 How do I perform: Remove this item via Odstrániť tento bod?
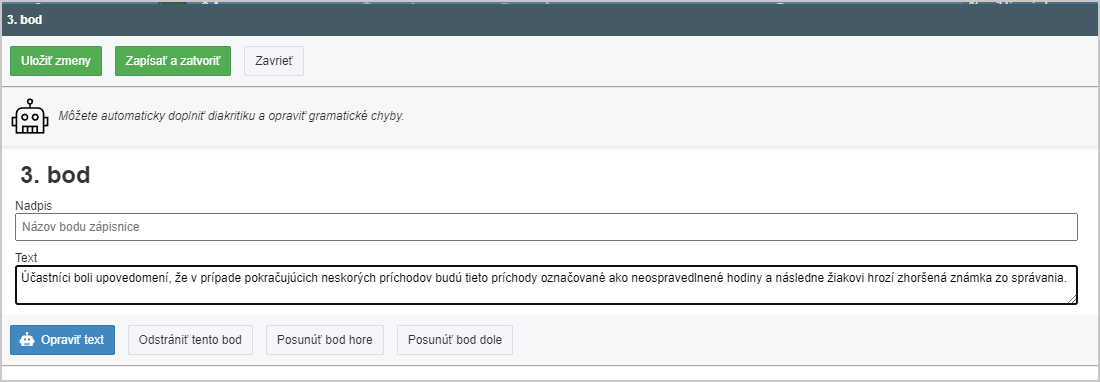(x=190, y=340)
